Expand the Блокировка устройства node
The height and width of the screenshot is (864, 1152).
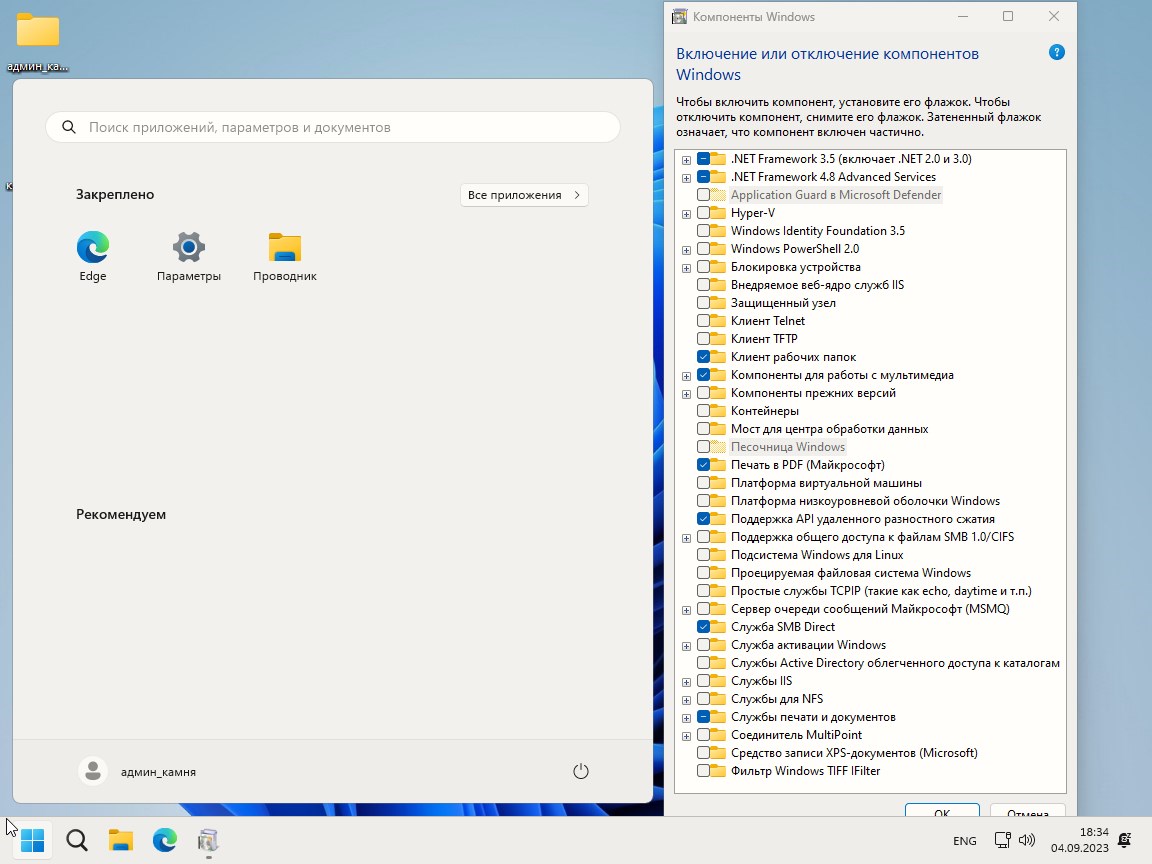pos(686,267)
